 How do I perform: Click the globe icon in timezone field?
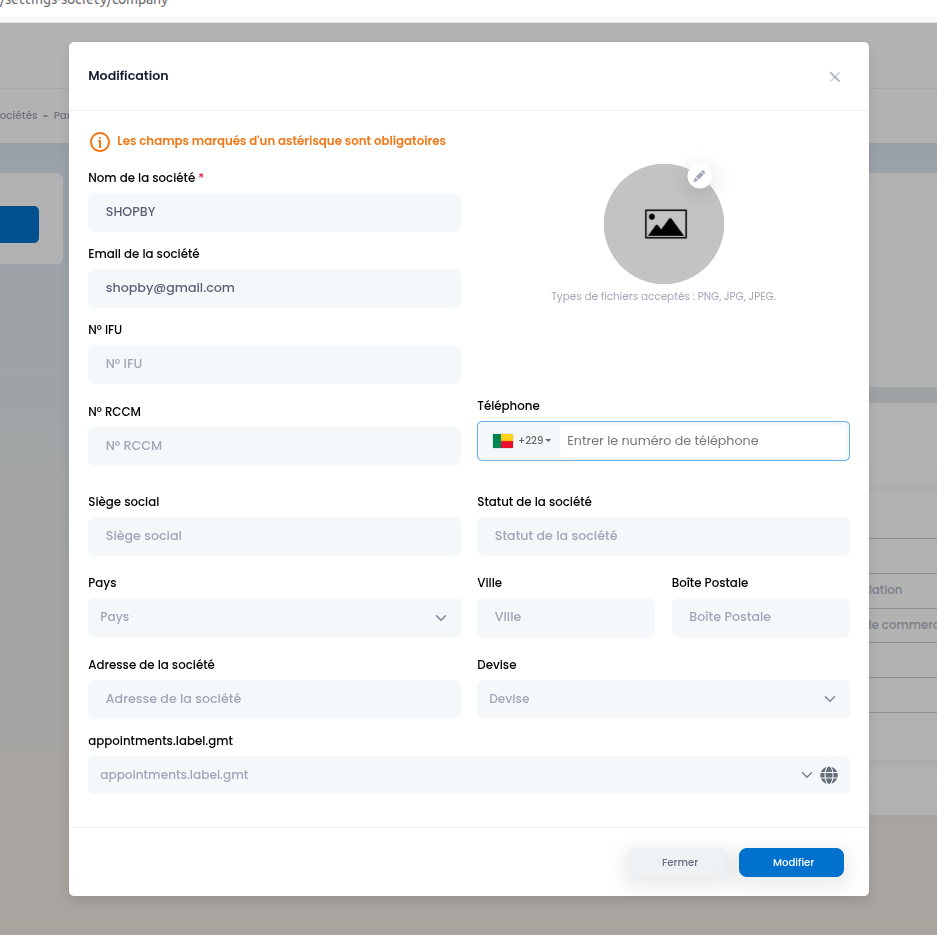829,775
